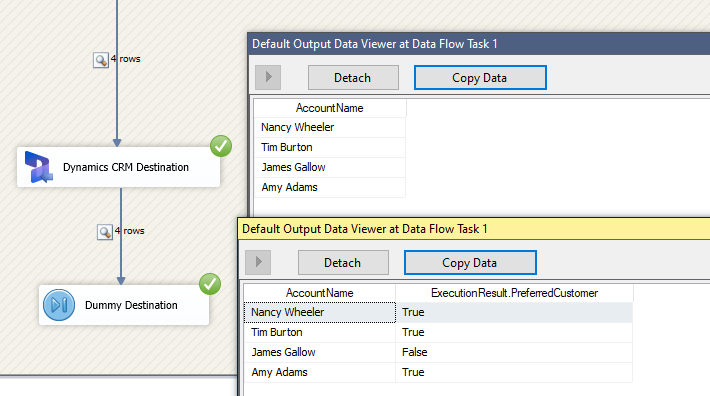
Task: Click the Dynamics CRM Destination component icon
Action: [38, 167]
